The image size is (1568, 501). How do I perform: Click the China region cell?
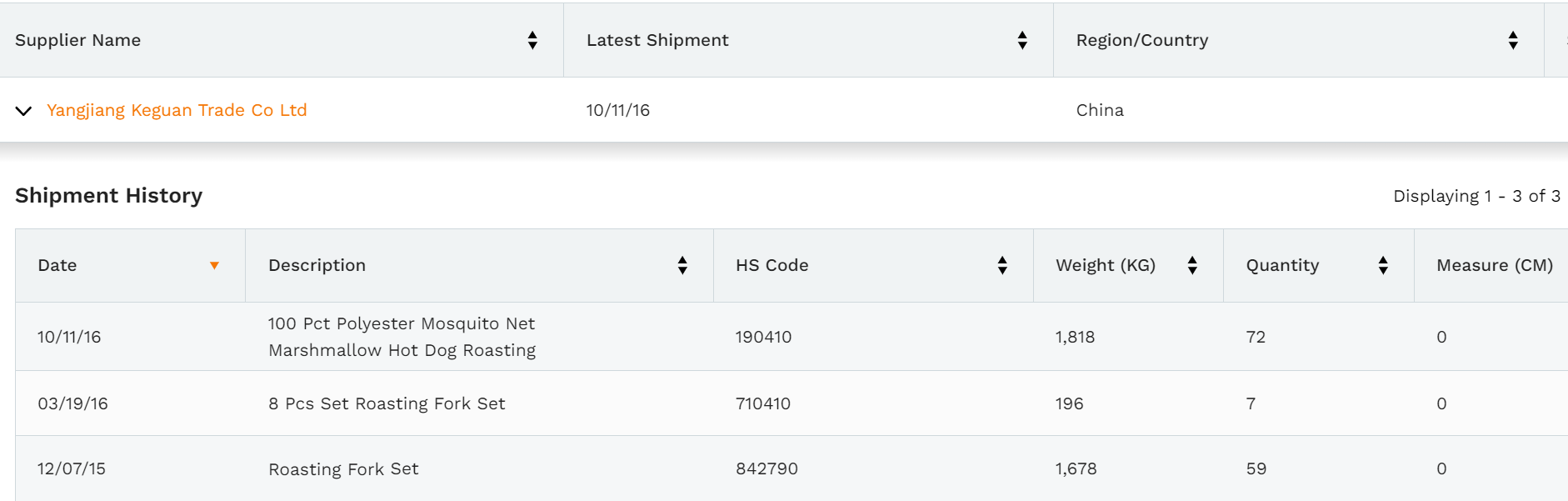point(1100,110)
